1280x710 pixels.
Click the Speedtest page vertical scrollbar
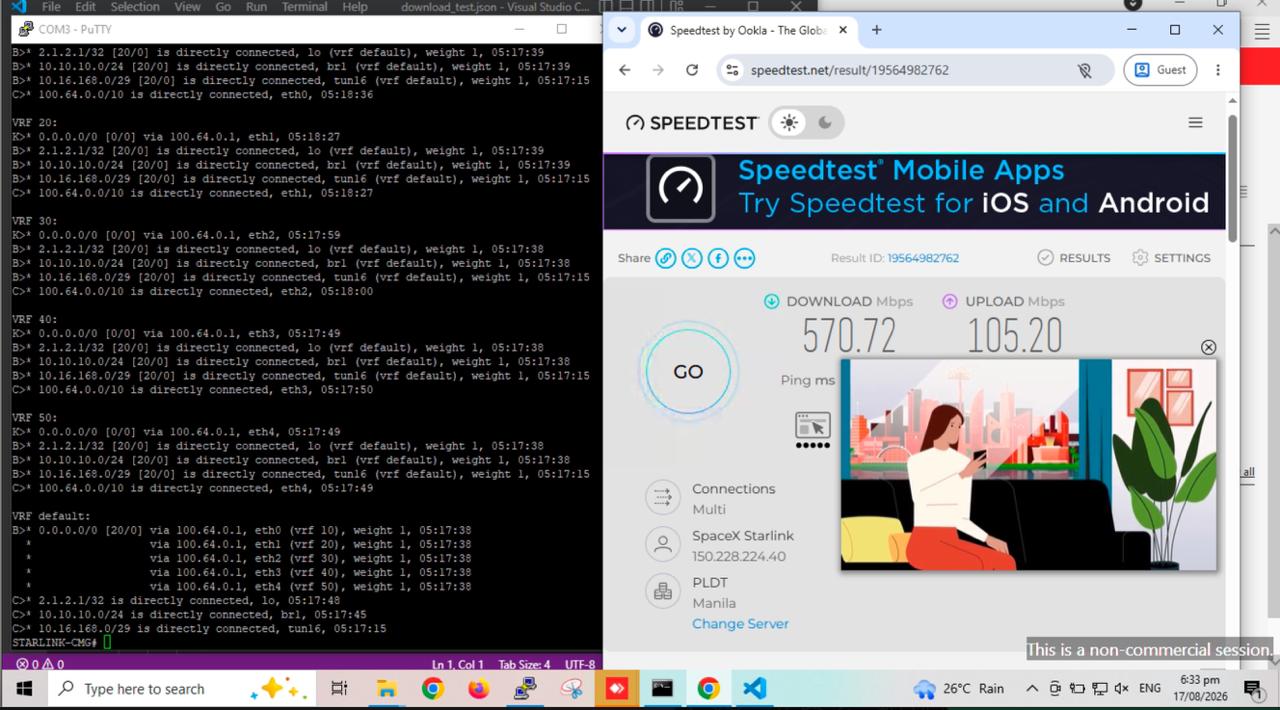tap(1232, 178)
